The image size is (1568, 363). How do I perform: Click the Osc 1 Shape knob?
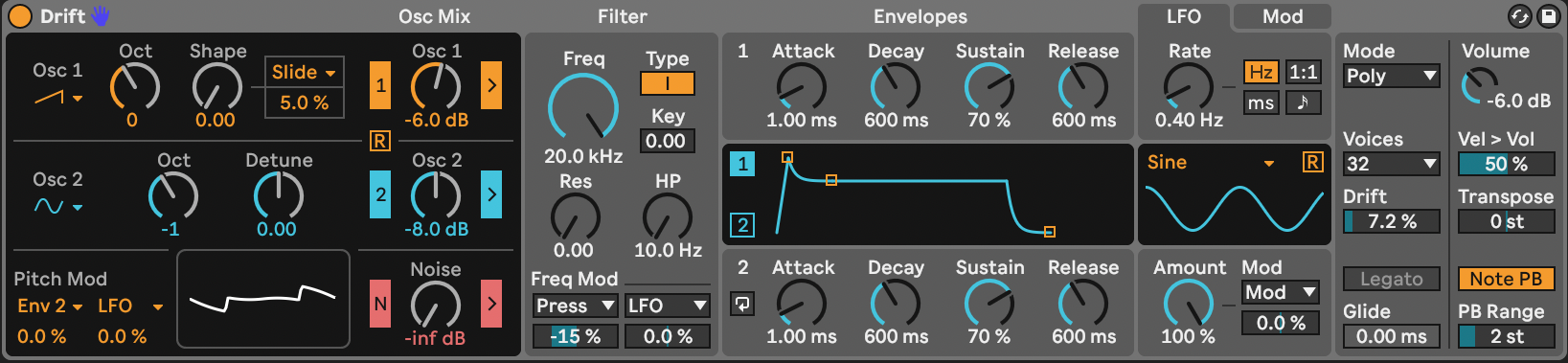click(217, 87)
